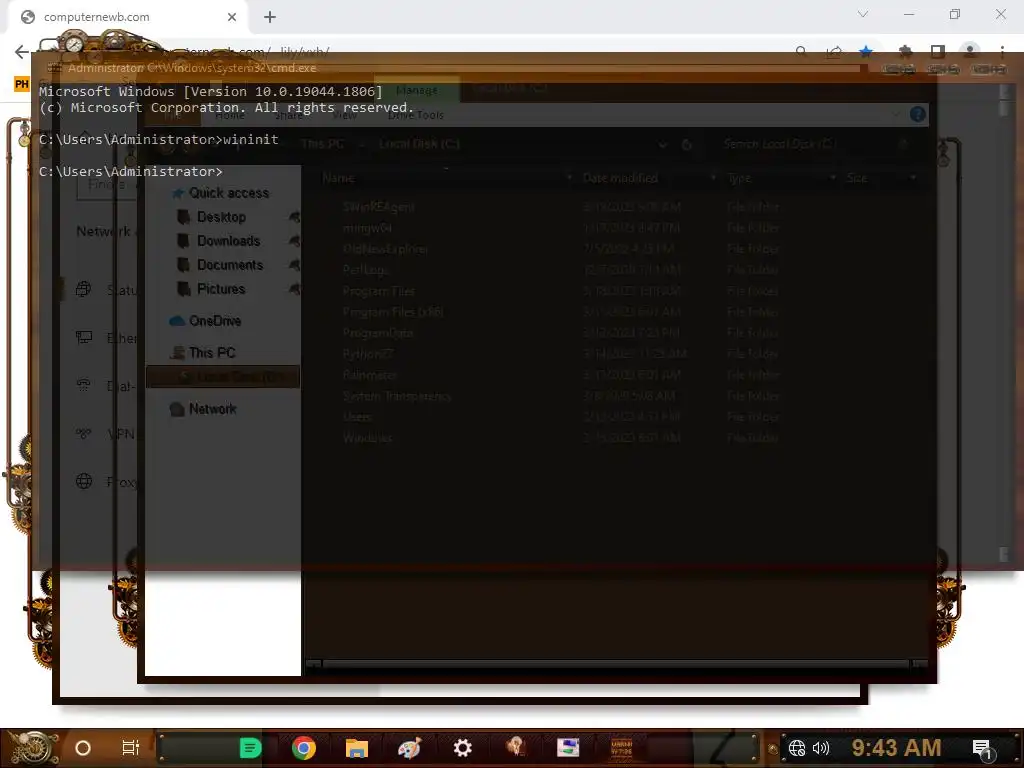The height and width of the screenshot is (768, 1024).
Task: Click the network globe tray icon
Action: click(797, 748)
